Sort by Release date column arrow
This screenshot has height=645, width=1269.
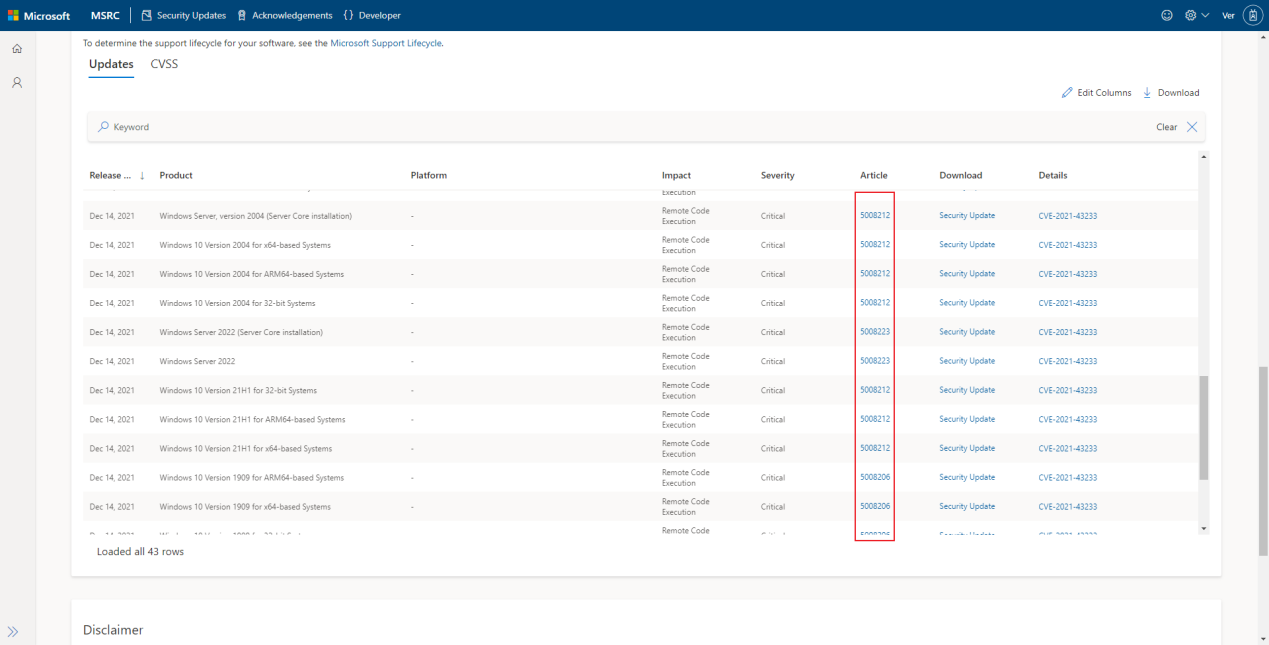tap(142, 175)
